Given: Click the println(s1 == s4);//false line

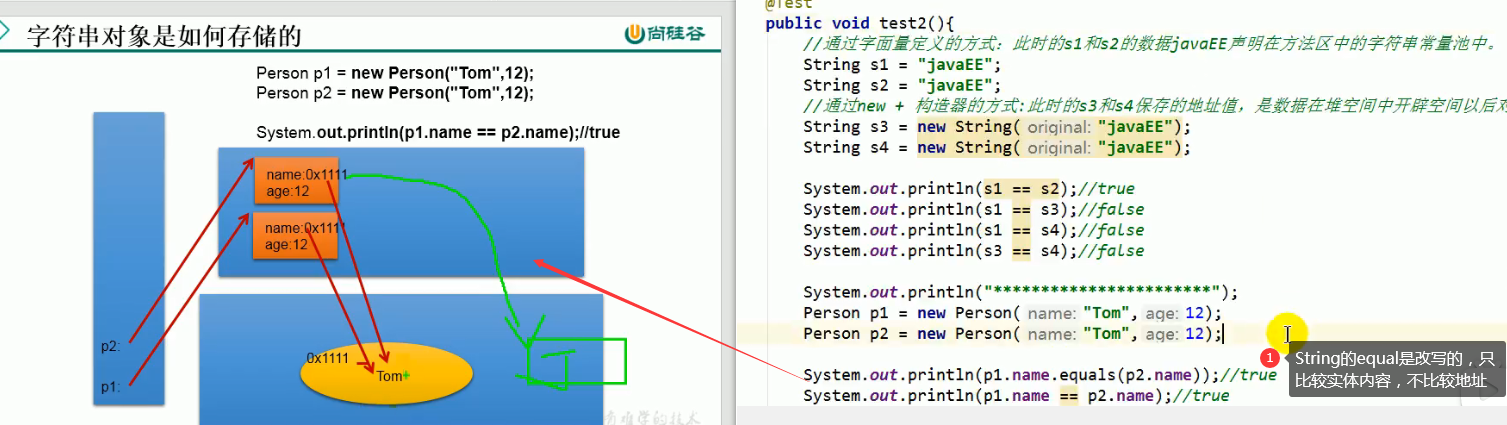Looking at the screenshot, I should (x=973, y=230).
